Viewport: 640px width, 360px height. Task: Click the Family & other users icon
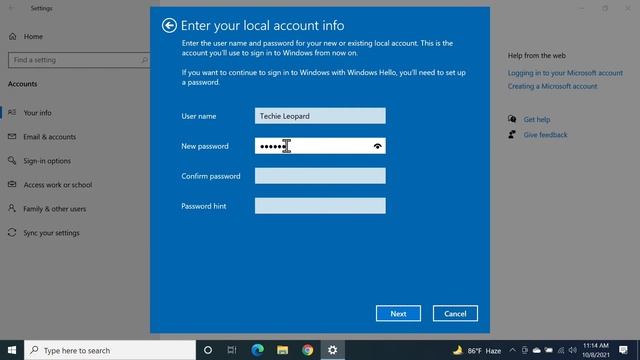pyautogui.click(x=12, y=209)
